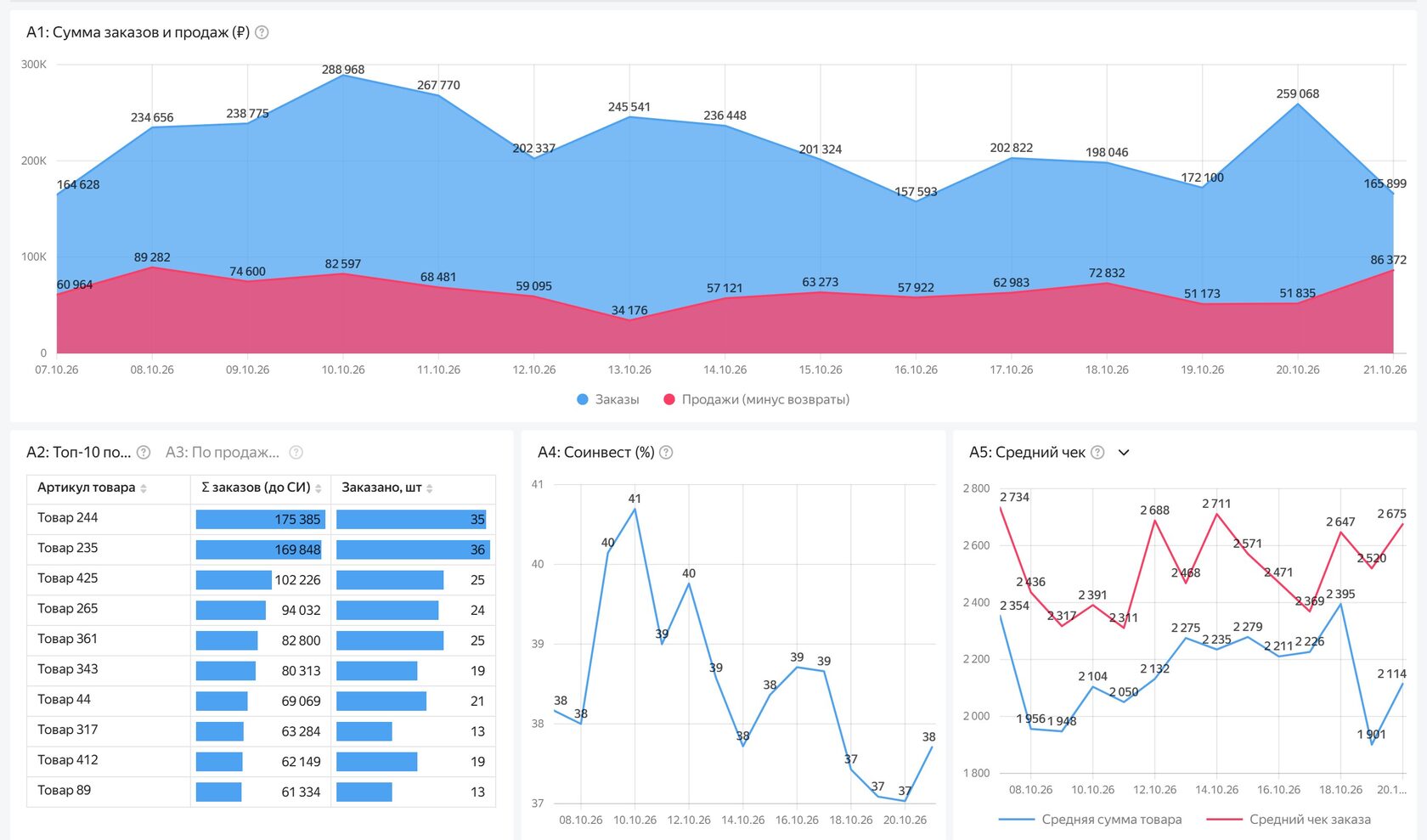
Task: Select the Товар 343 row name
Action: (68, 669)
